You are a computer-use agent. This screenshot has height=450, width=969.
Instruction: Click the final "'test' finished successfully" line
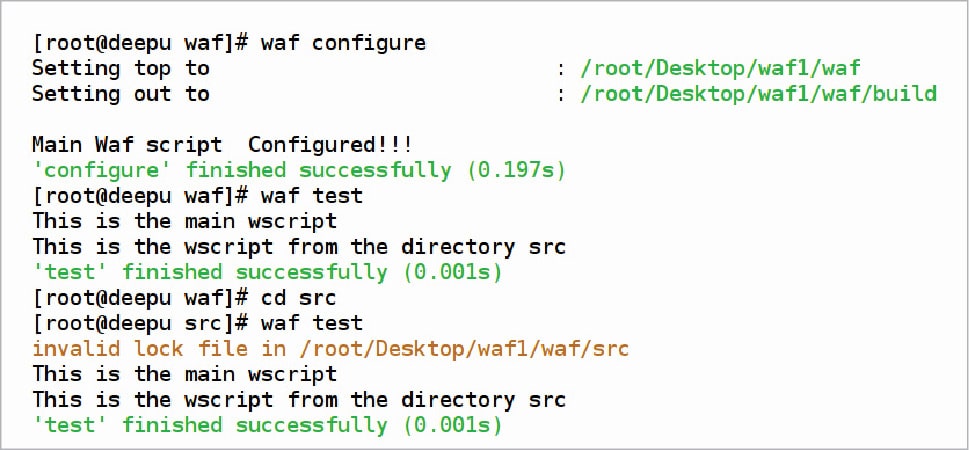(x=266, y=426)
